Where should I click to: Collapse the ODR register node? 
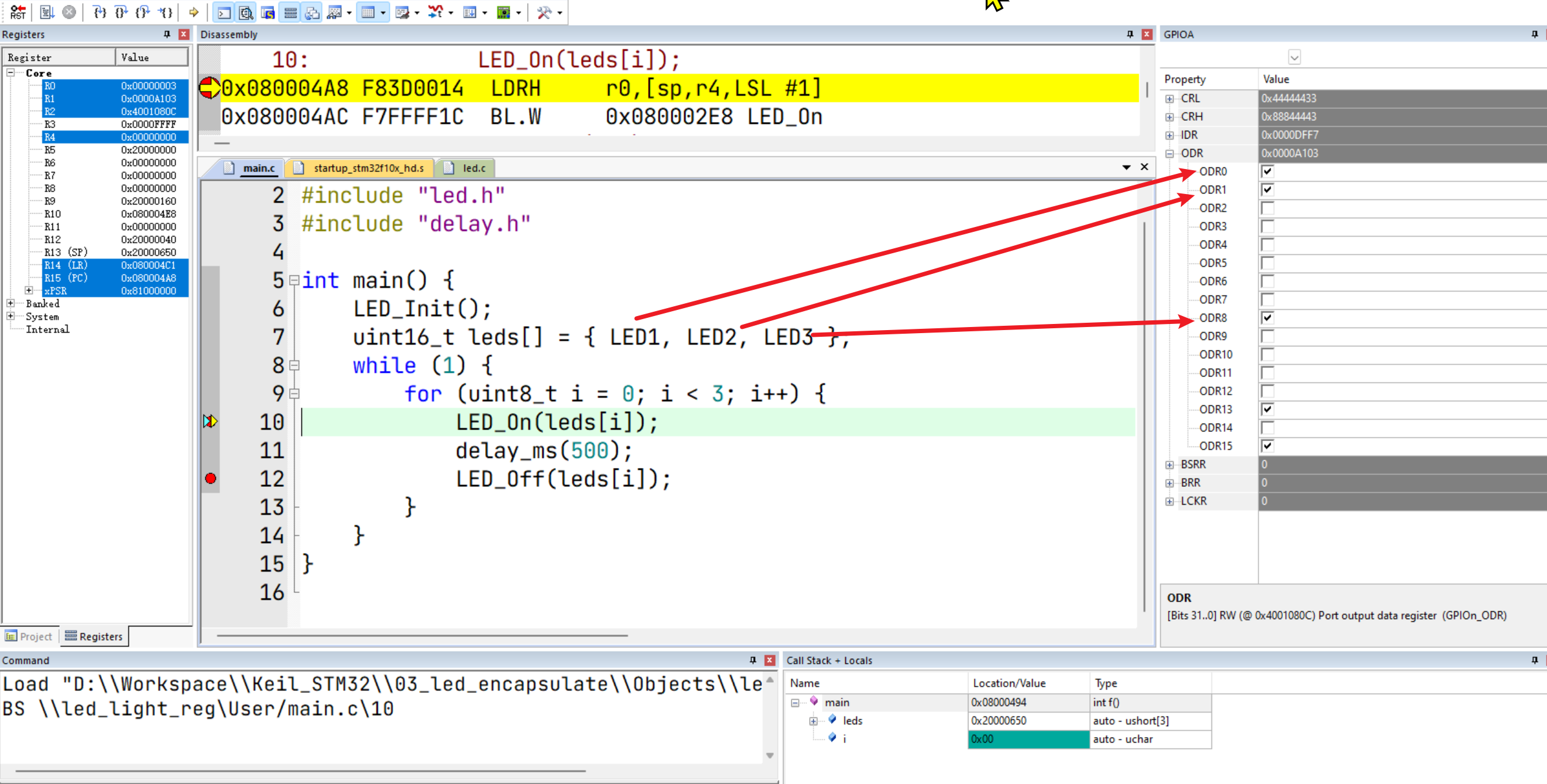1169,154
